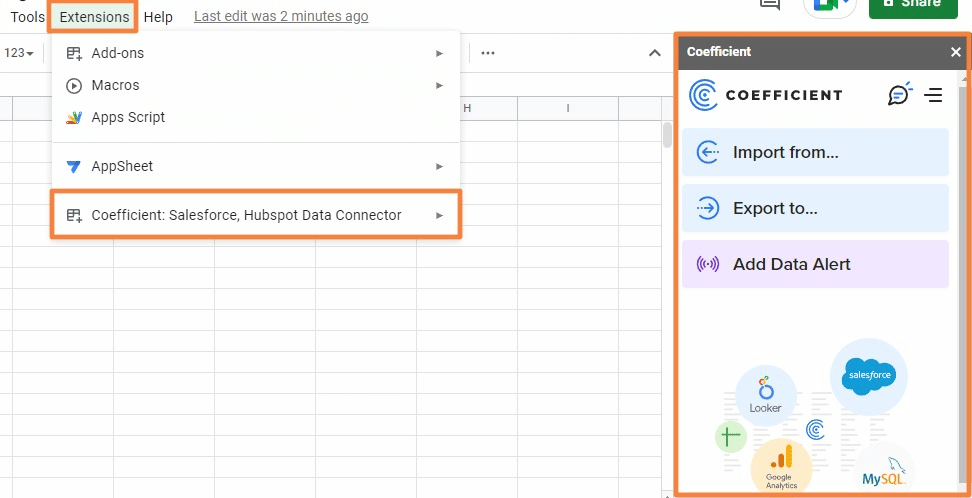Viewport: 972px width, 498px height.
Task: Expand Add-ons submenu arrow
Action: (x=440, y=53)
